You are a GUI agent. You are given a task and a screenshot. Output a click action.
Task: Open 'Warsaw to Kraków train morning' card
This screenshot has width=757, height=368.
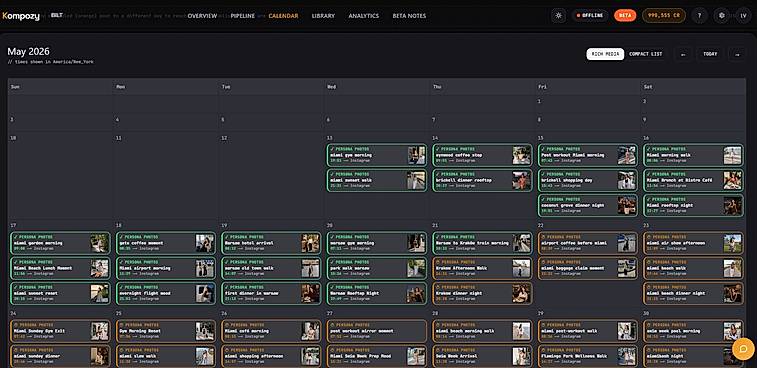[482, 243]
